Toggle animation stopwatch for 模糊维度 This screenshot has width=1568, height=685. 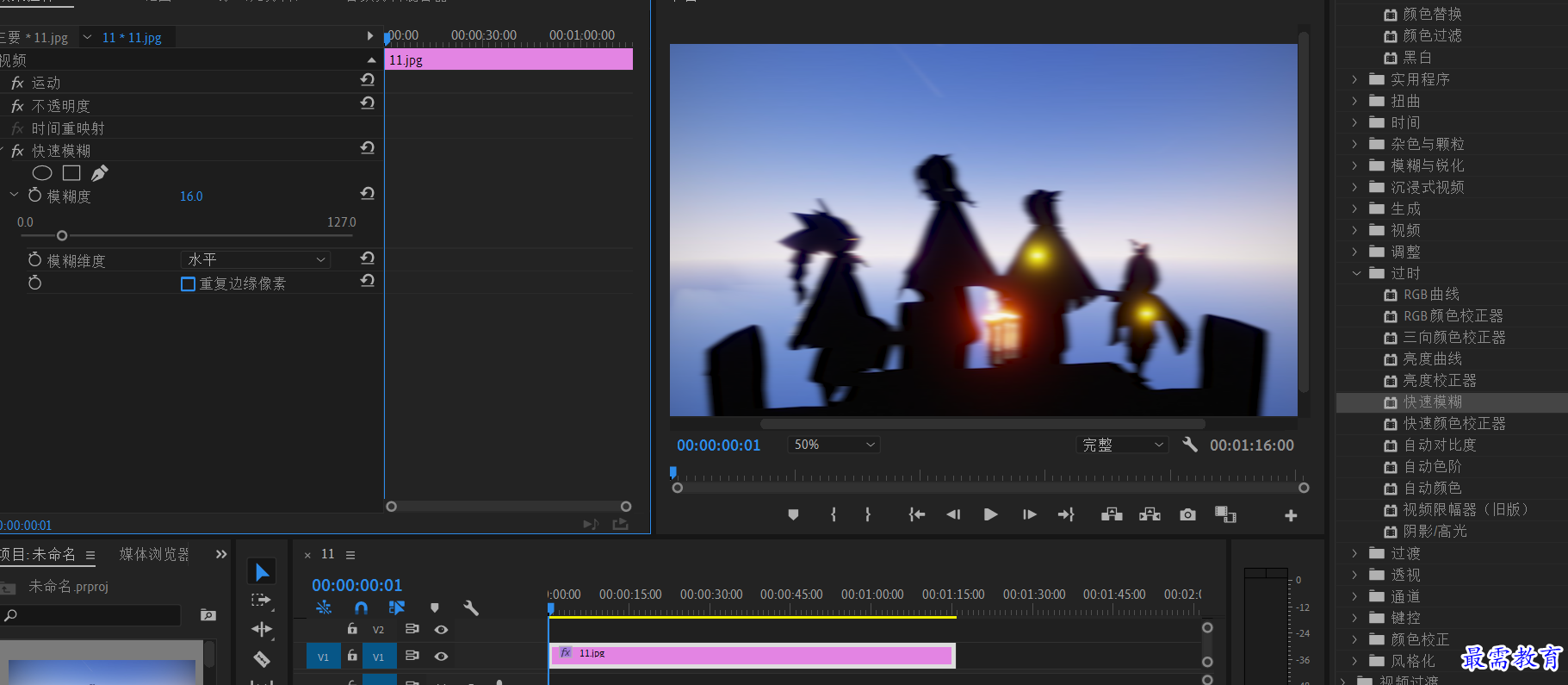(34, 259)
